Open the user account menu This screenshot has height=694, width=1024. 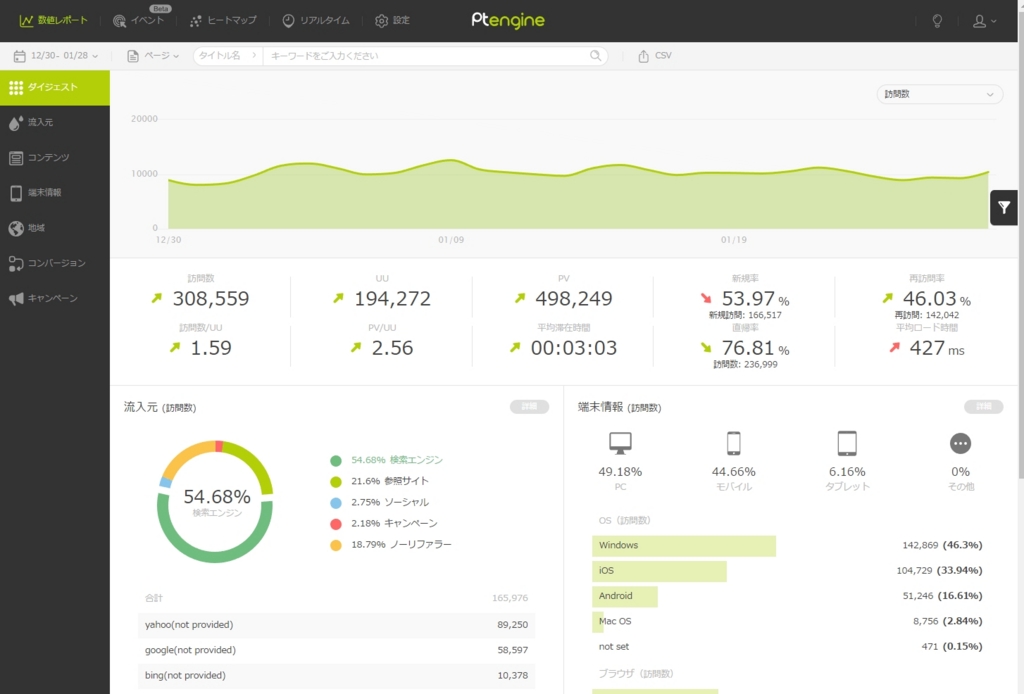point(984,21)
